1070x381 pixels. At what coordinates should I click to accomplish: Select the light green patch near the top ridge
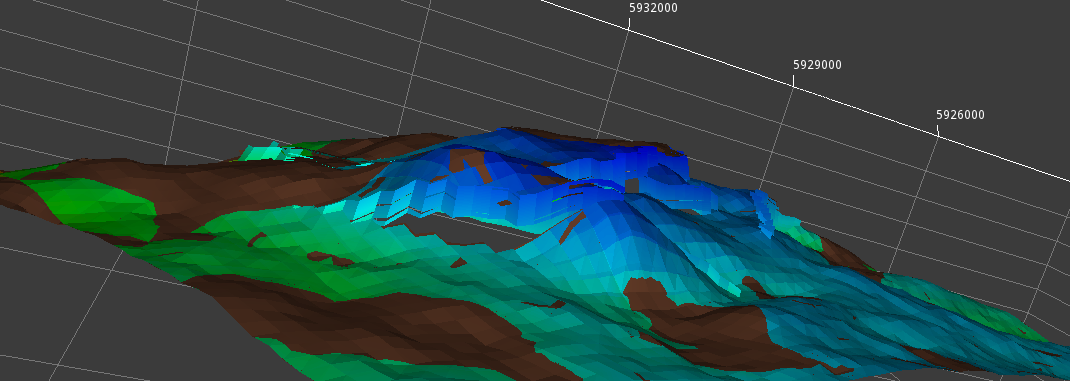[272, 152]
